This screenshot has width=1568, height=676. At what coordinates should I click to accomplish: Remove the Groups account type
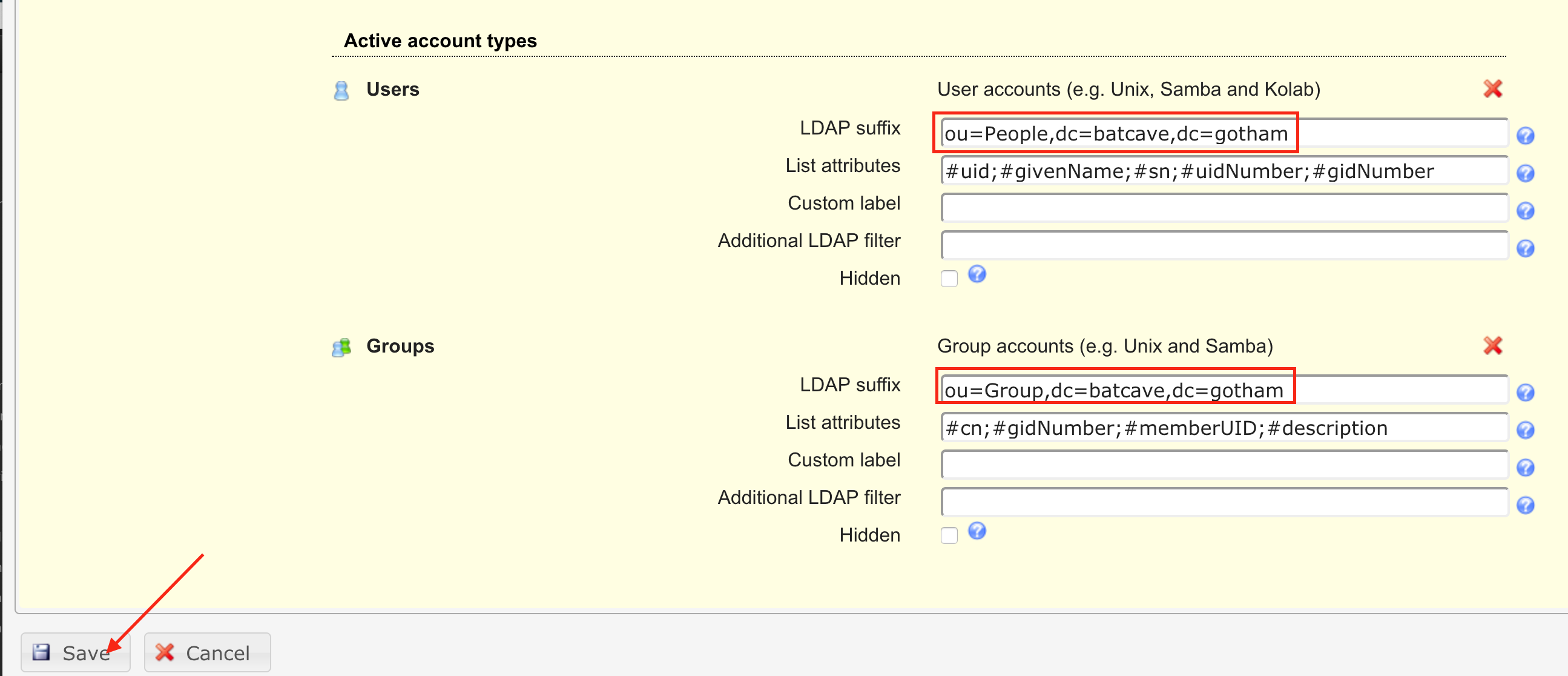pyautogui.click(x=1492, y=346)
